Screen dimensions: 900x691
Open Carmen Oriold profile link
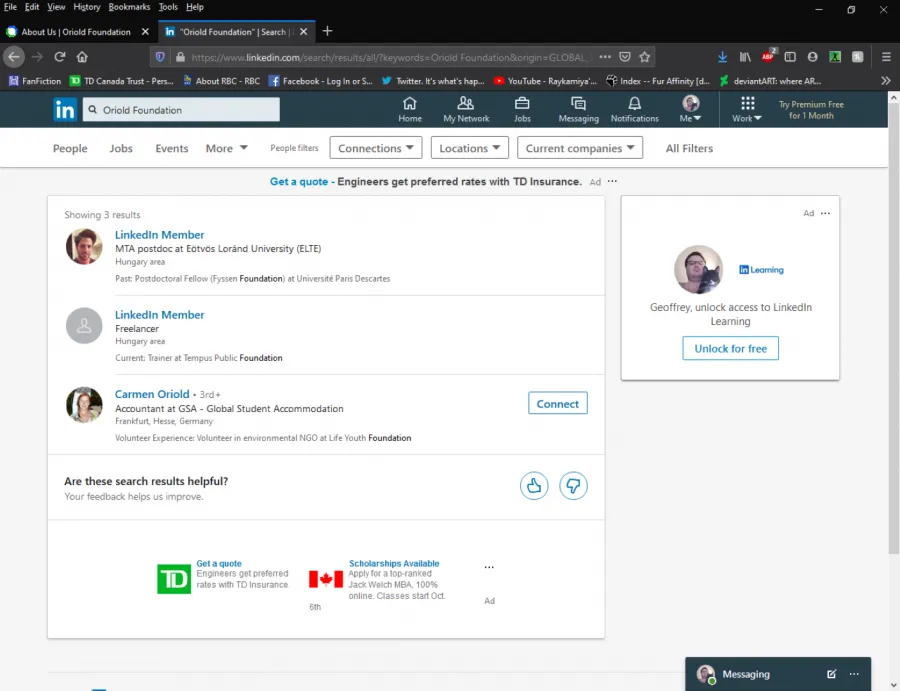(x=152, y=394)
